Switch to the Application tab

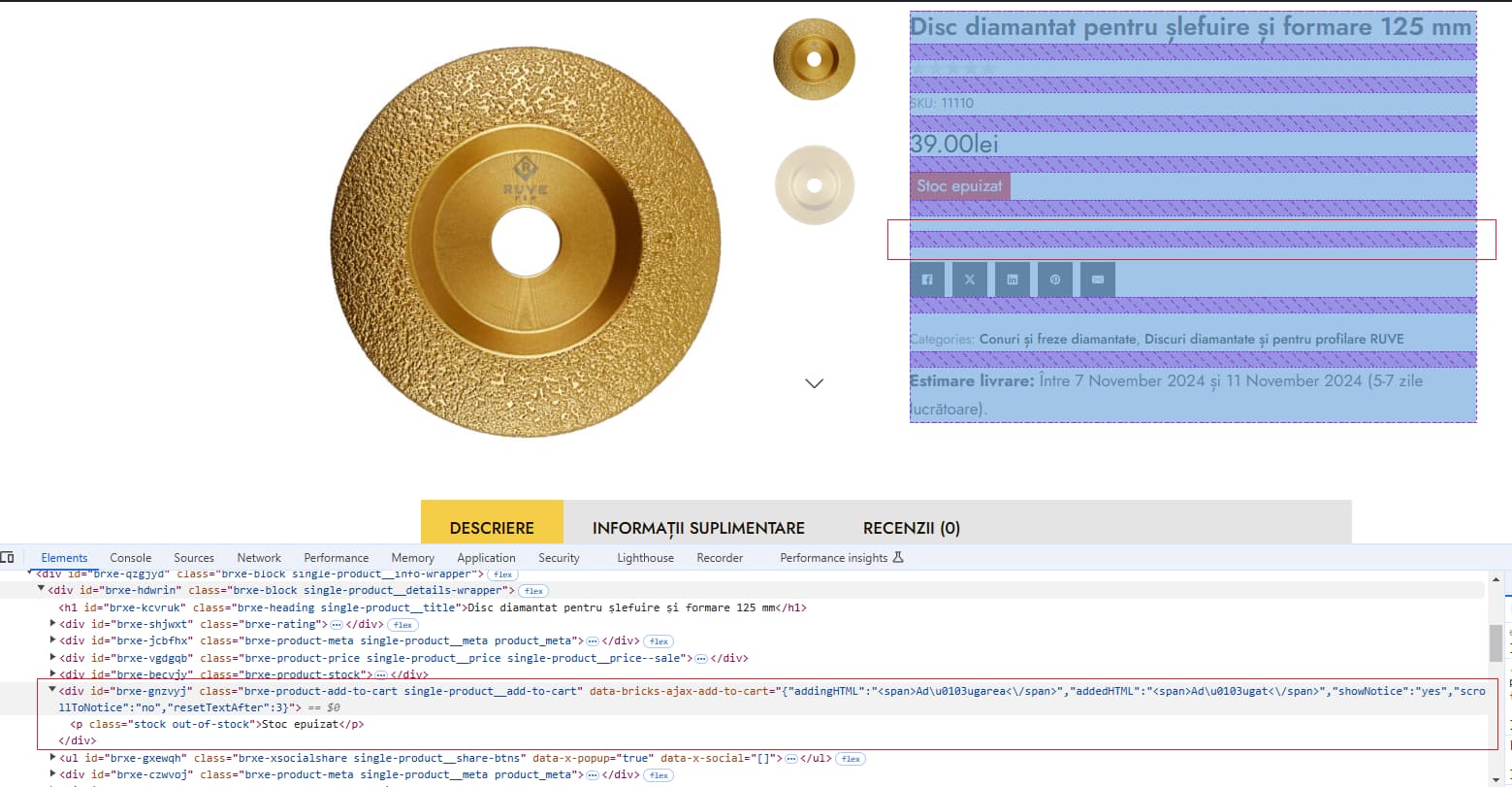coord(486,557)
